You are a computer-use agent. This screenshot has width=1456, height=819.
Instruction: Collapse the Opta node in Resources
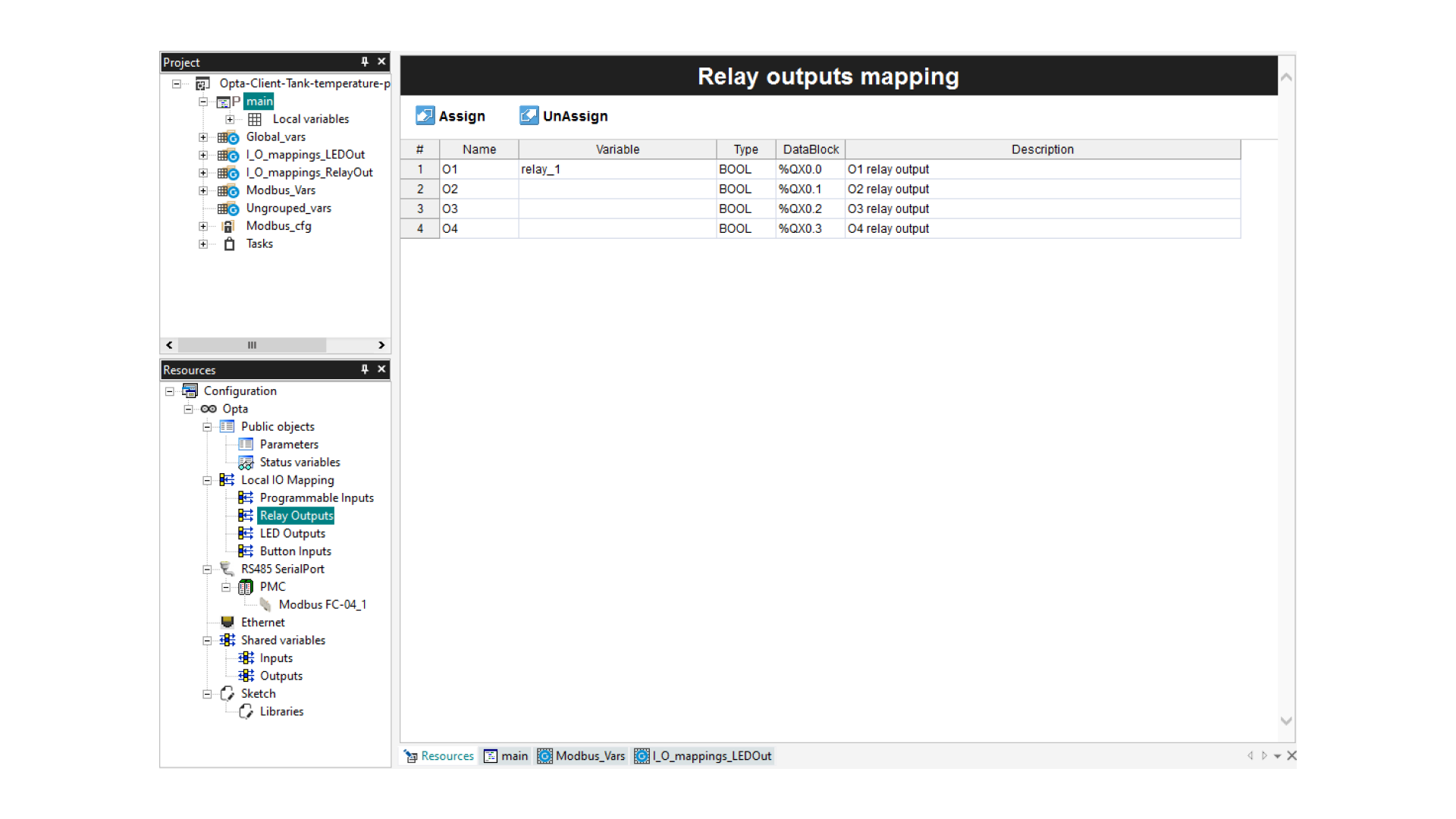click(x=188, y=409)
